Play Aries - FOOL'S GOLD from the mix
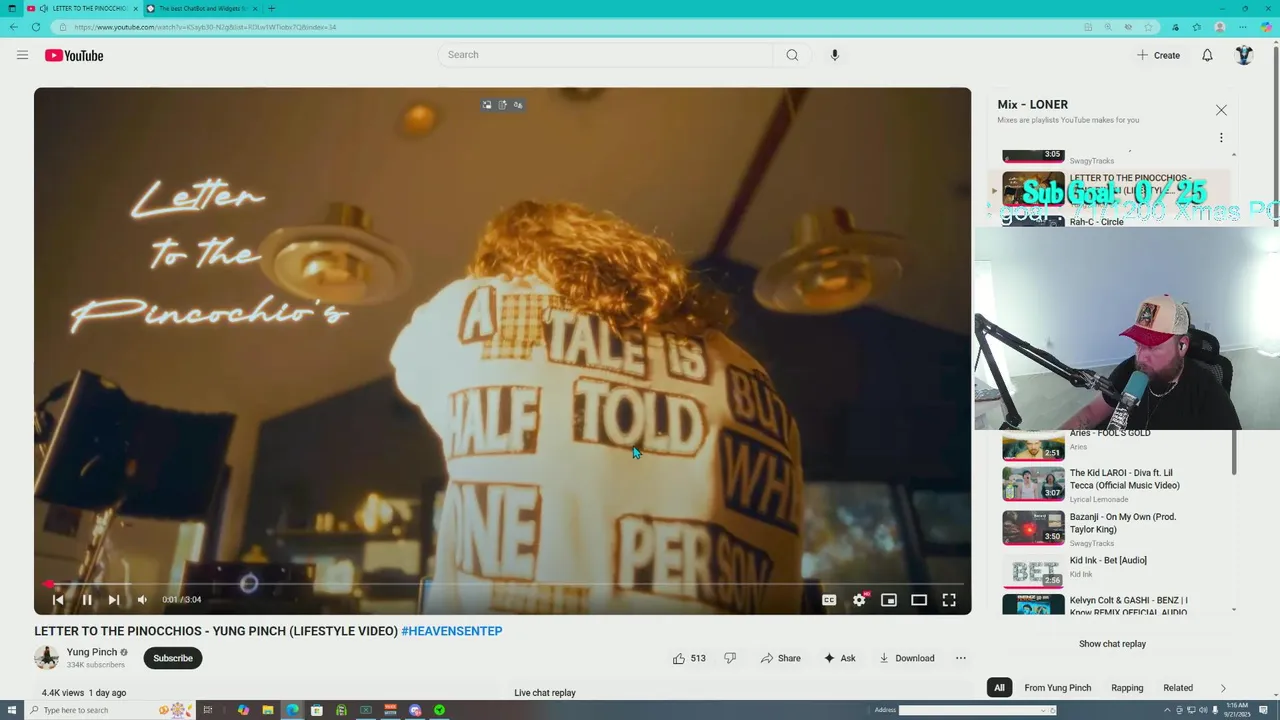The width and height of the screenshot is (1280, 720). click(x=1110, y=445)
